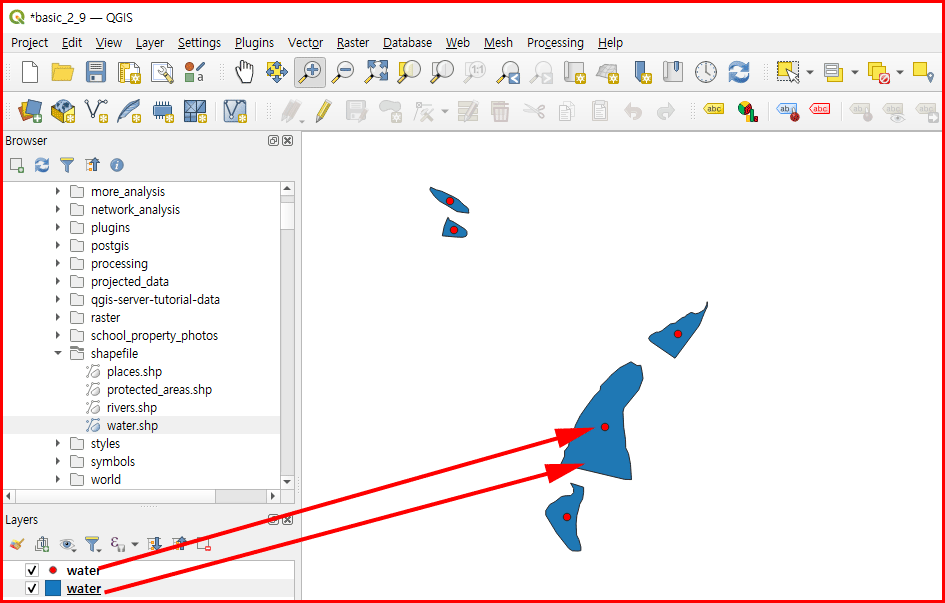This screenshot has height=603, width=945.
Task: Open the Vector menu
Action: (305, 43)
